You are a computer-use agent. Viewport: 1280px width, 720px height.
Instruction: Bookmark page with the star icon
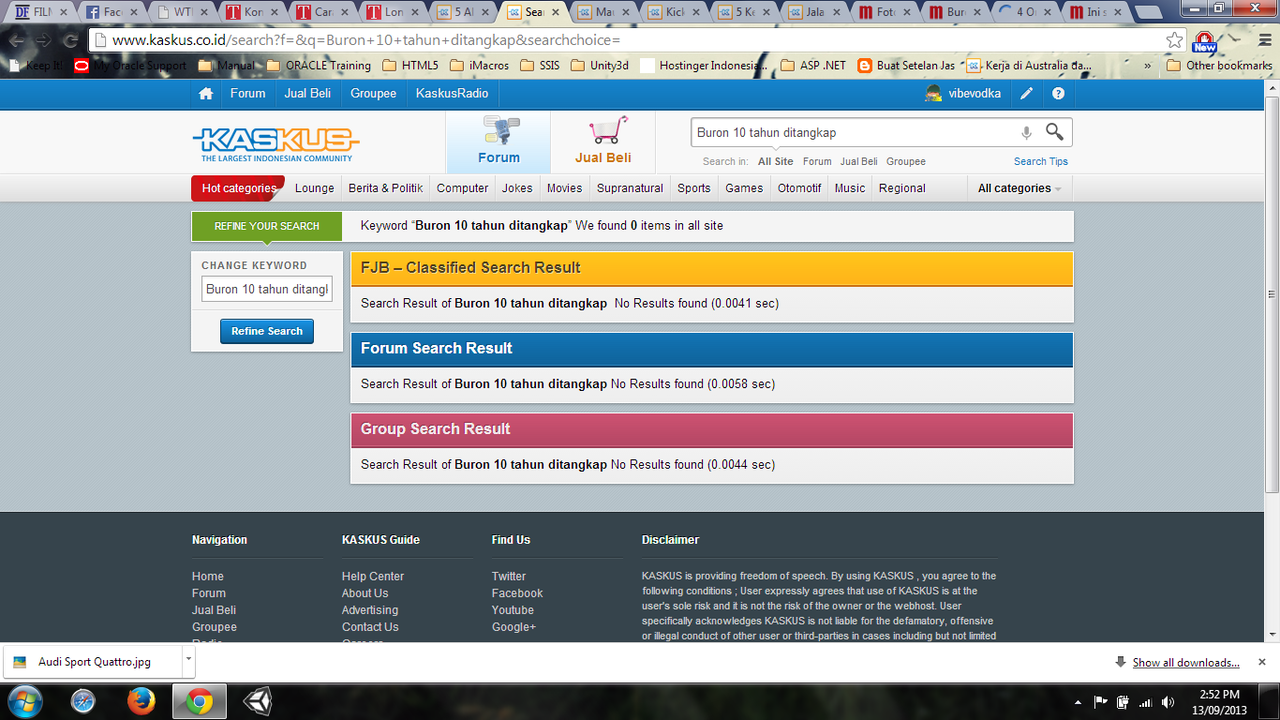[x=1174, y=40]
